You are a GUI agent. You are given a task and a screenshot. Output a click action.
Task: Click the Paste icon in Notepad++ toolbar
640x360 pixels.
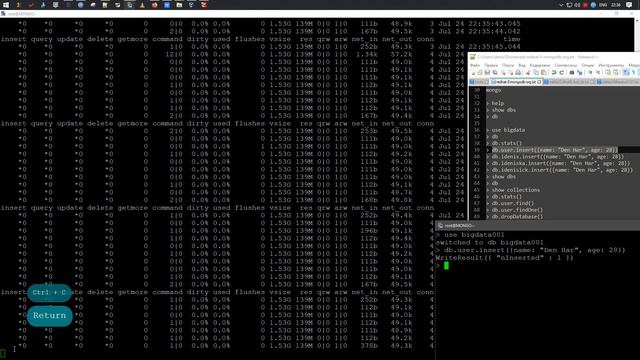[x=544, y=73]
